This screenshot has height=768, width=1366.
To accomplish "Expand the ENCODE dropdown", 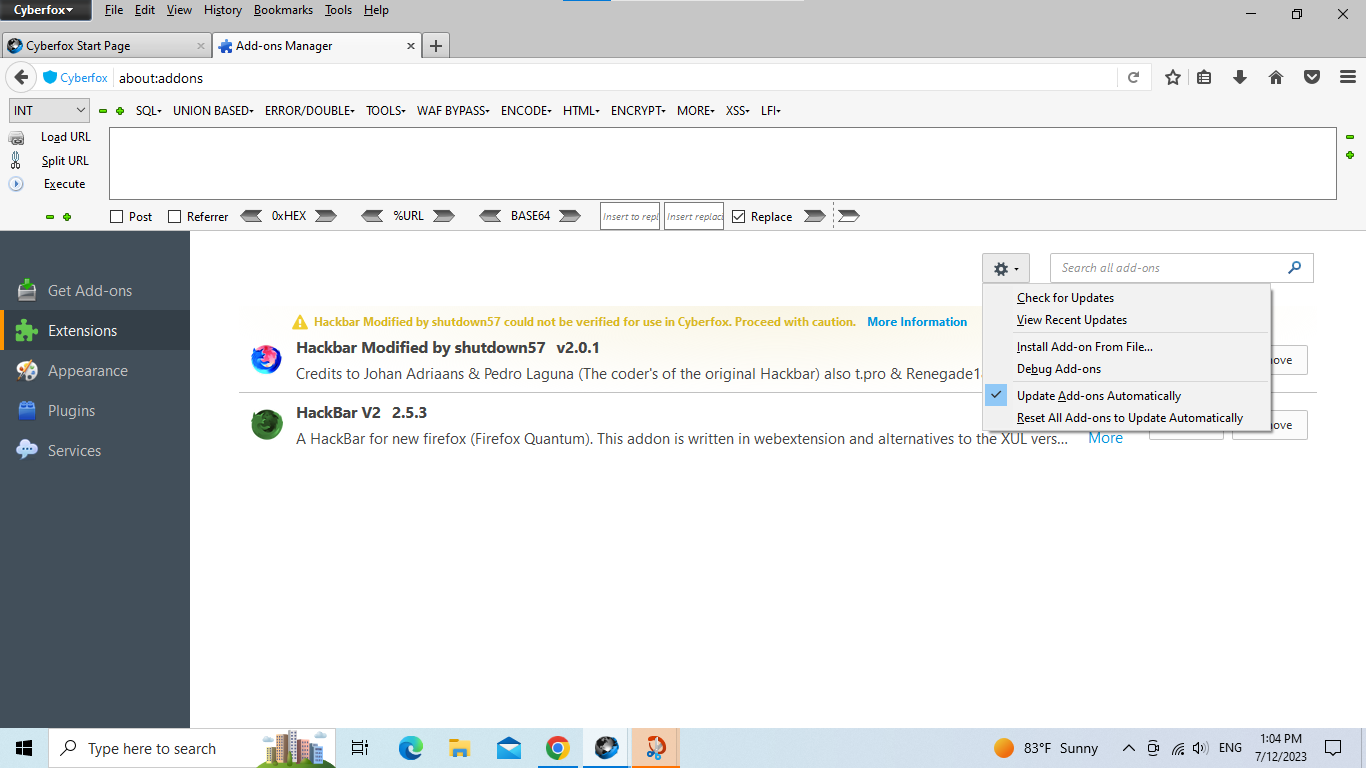I will coord(527,111).
